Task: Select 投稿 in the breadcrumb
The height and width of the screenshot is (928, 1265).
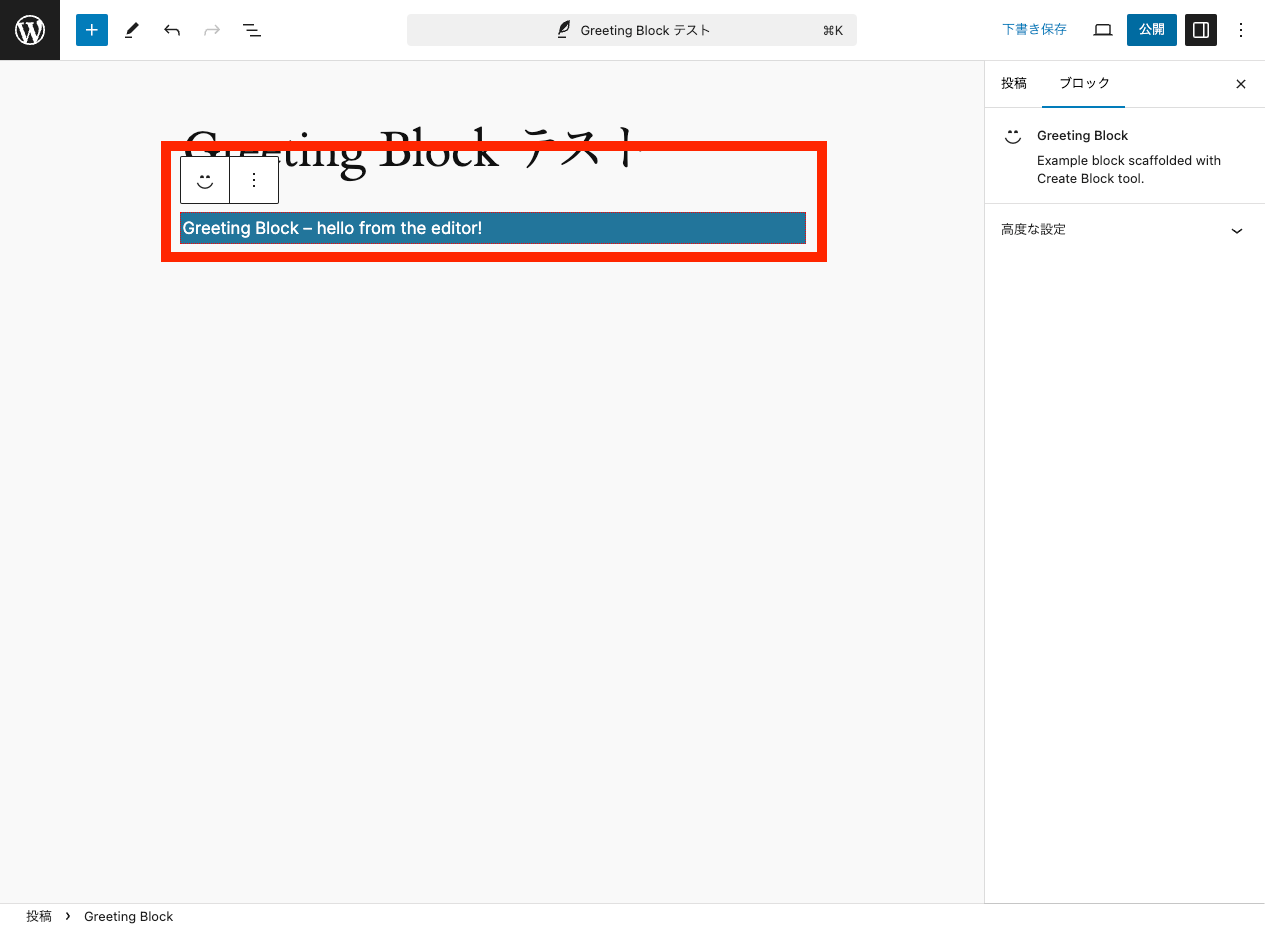Action: pos(39,916)
